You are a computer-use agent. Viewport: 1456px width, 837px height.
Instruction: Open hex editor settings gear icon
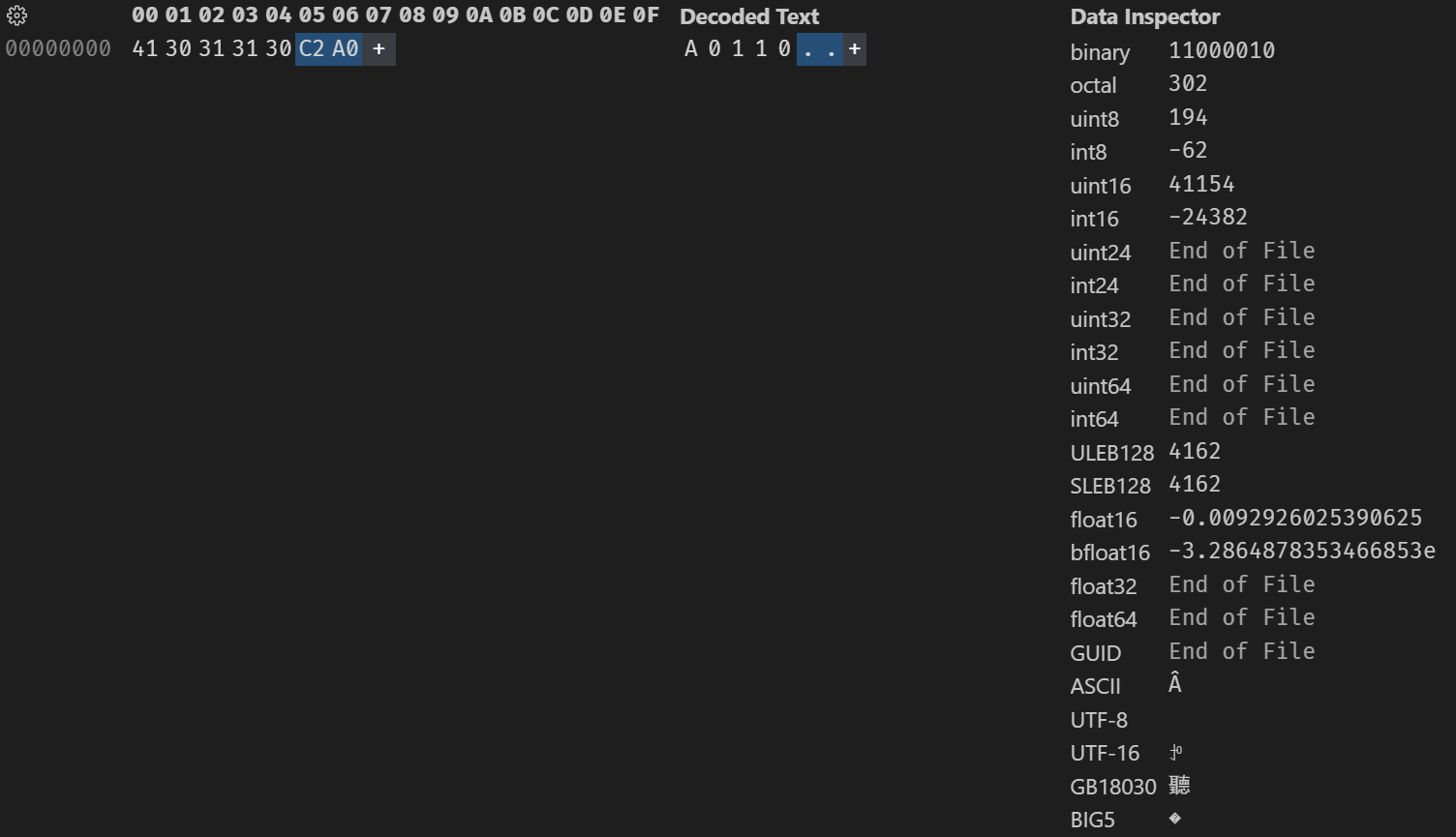pyautogui.click(x=17, y=16)
